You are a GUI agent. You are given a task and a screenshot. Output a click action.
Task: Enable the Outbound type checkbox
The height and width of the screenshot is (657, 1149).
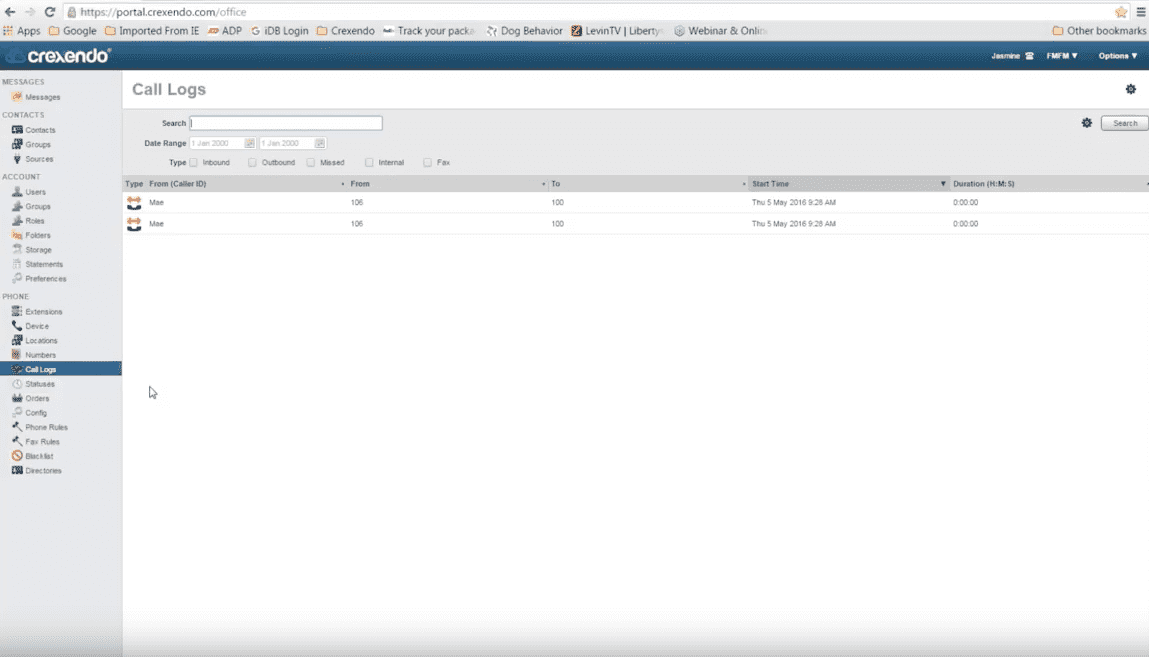click(x=252, y=163)
